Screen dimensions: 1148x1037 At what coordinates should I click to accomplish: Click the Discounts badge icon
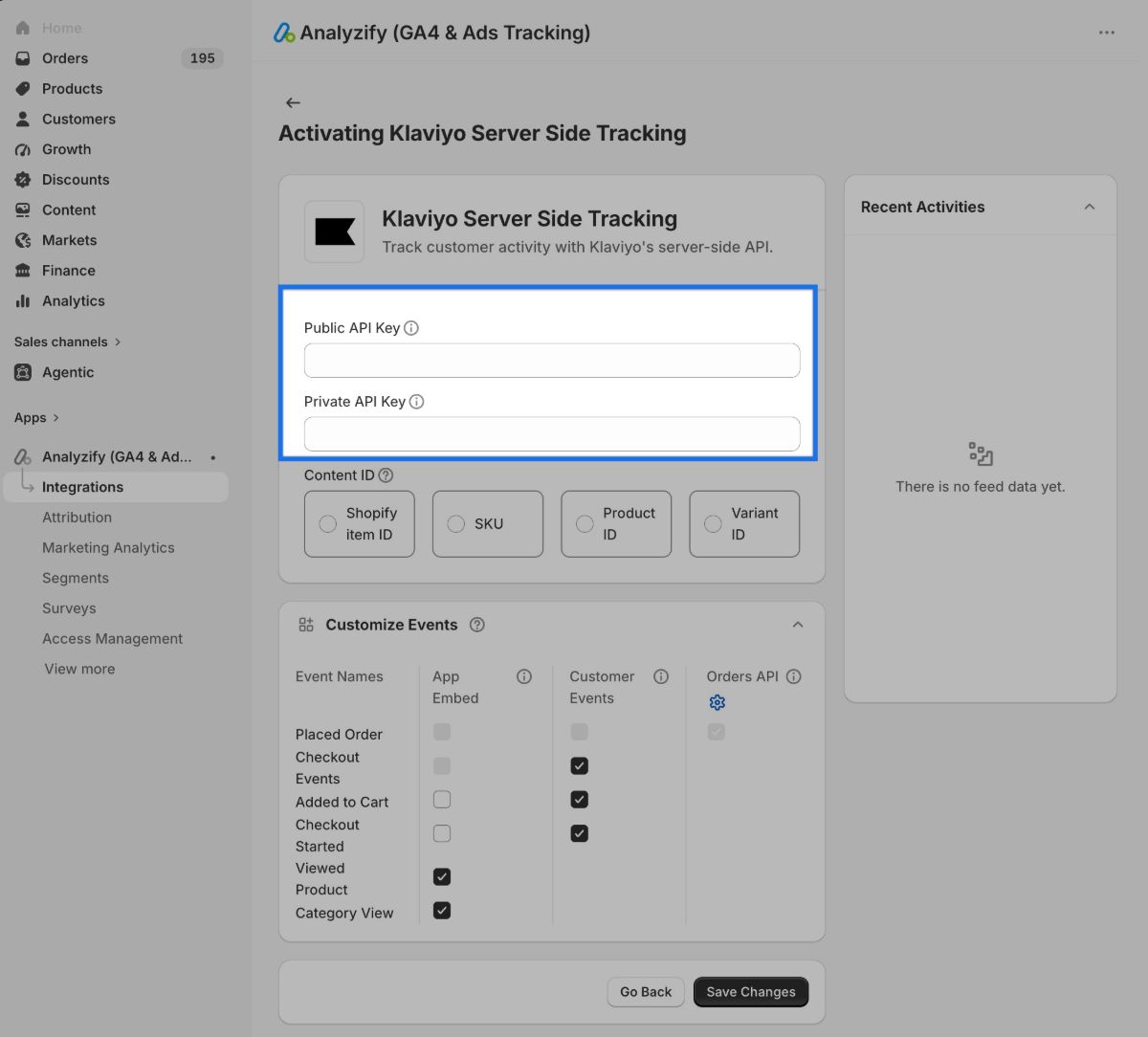tap(23, 180)
